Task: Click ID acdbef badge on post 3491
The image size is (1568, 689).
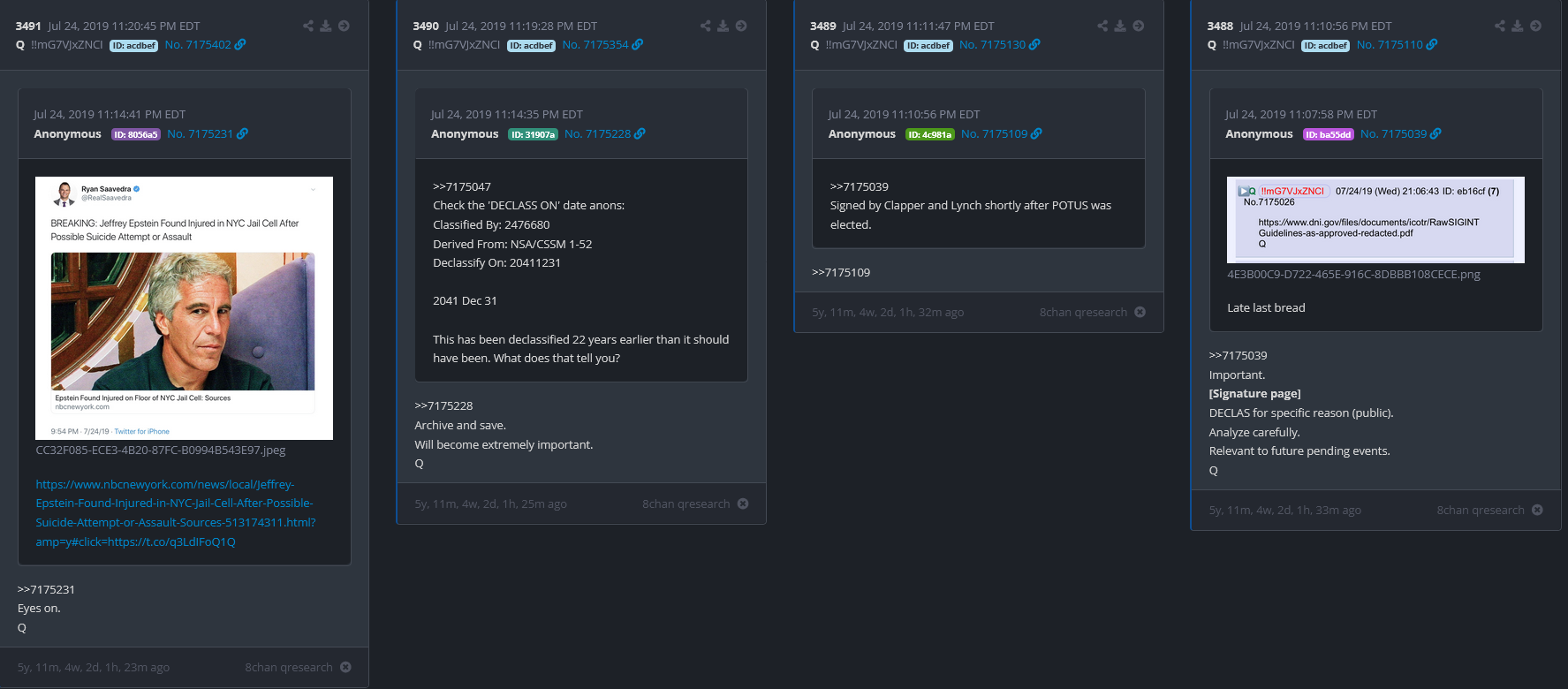Action: click(133, 45)
